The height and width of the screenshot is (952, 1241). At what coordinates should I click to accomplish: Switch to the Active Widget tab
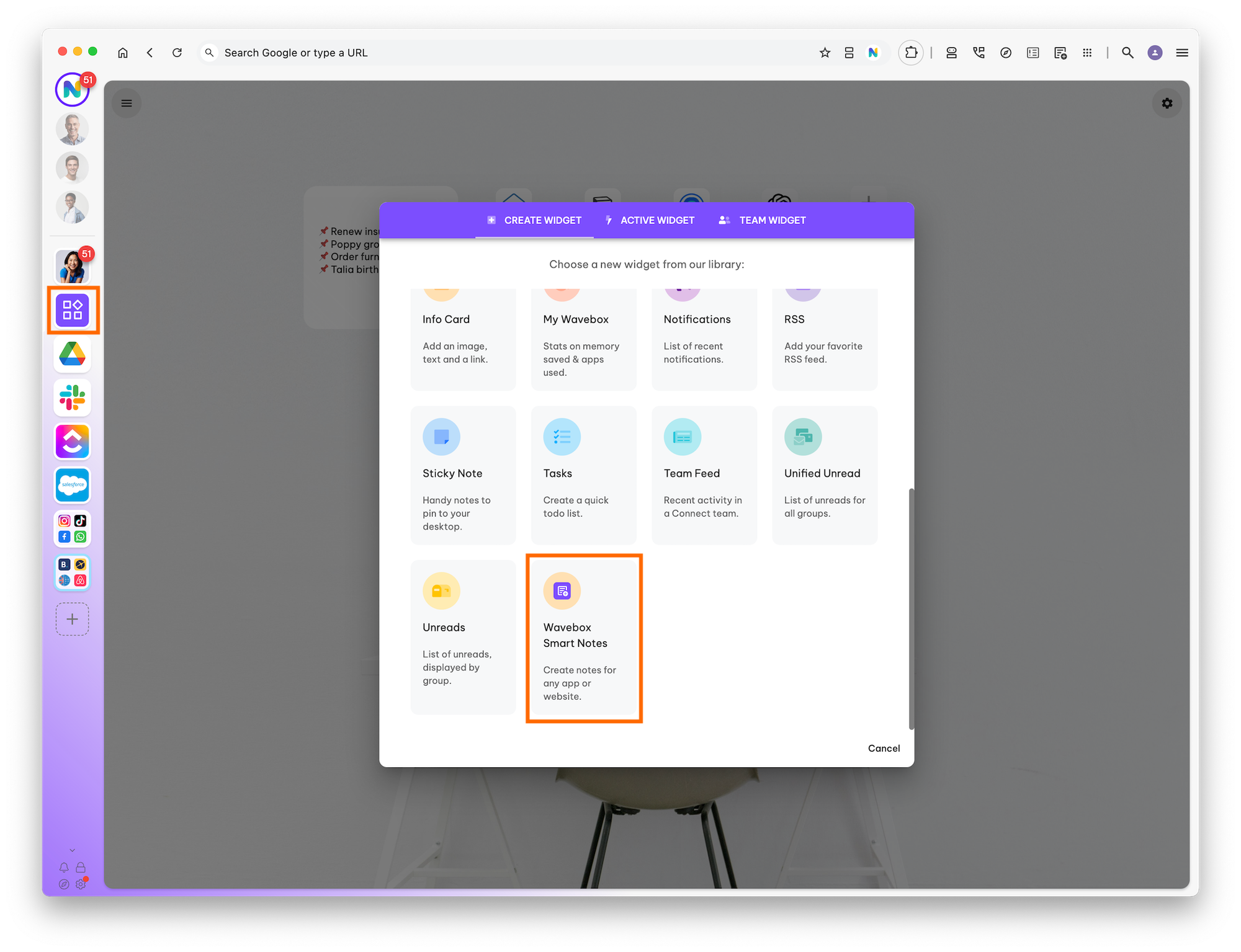(x=650, y=220)
